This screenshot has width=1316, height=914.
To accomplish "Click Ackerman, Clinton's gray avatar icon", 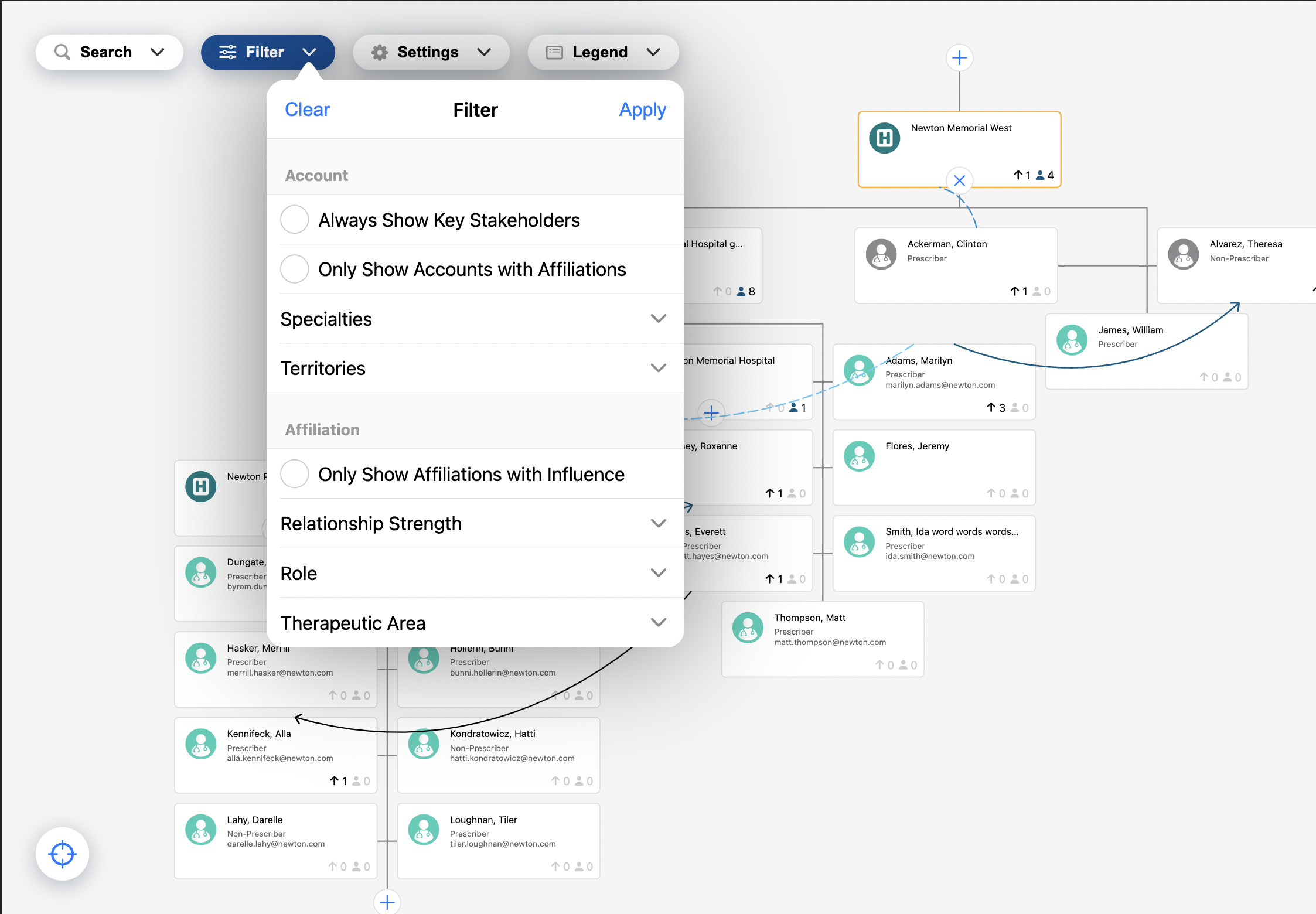I will tap(881, 254).
